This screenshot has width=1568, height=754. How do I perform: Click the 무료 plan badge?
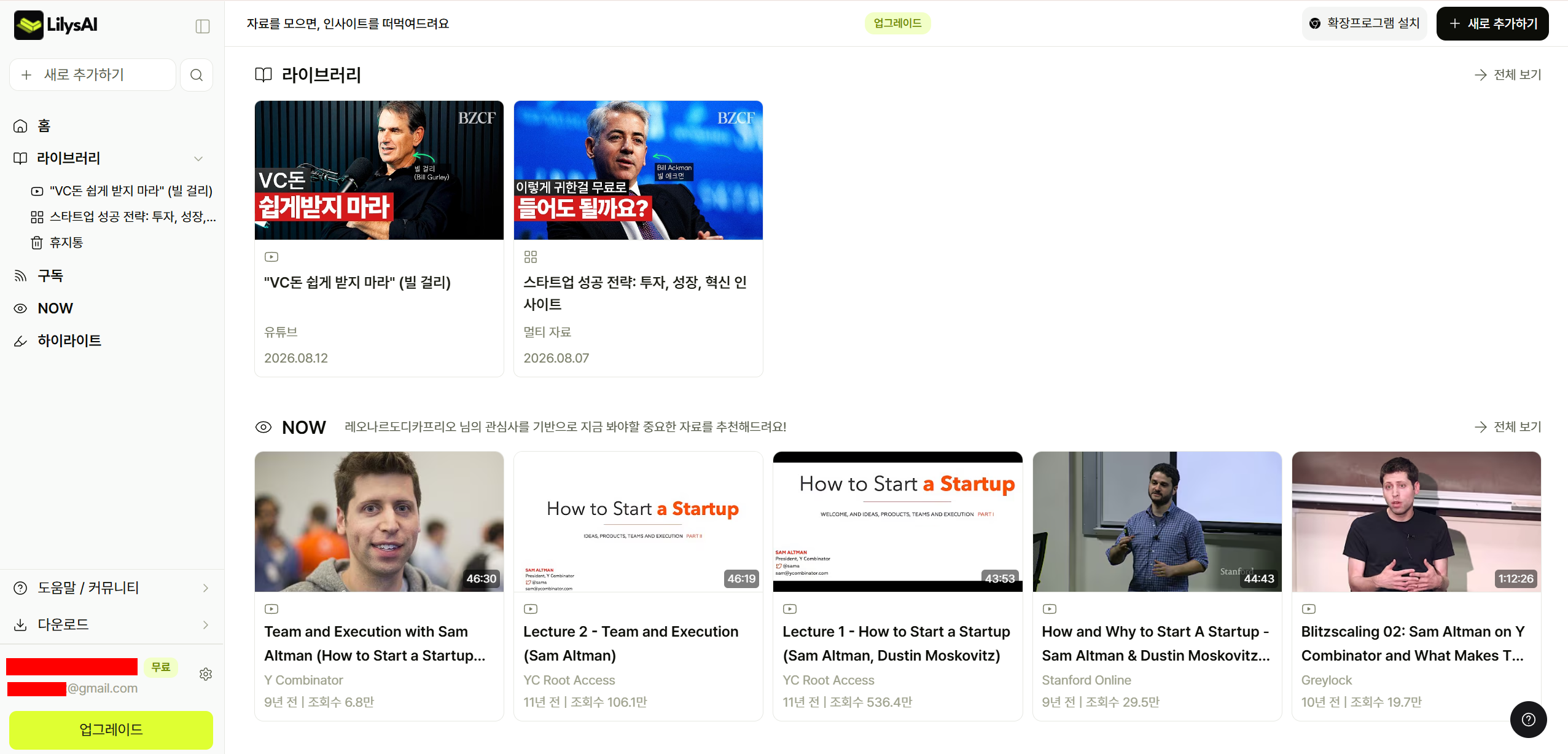pyautogui.click(x=161, y=667)
